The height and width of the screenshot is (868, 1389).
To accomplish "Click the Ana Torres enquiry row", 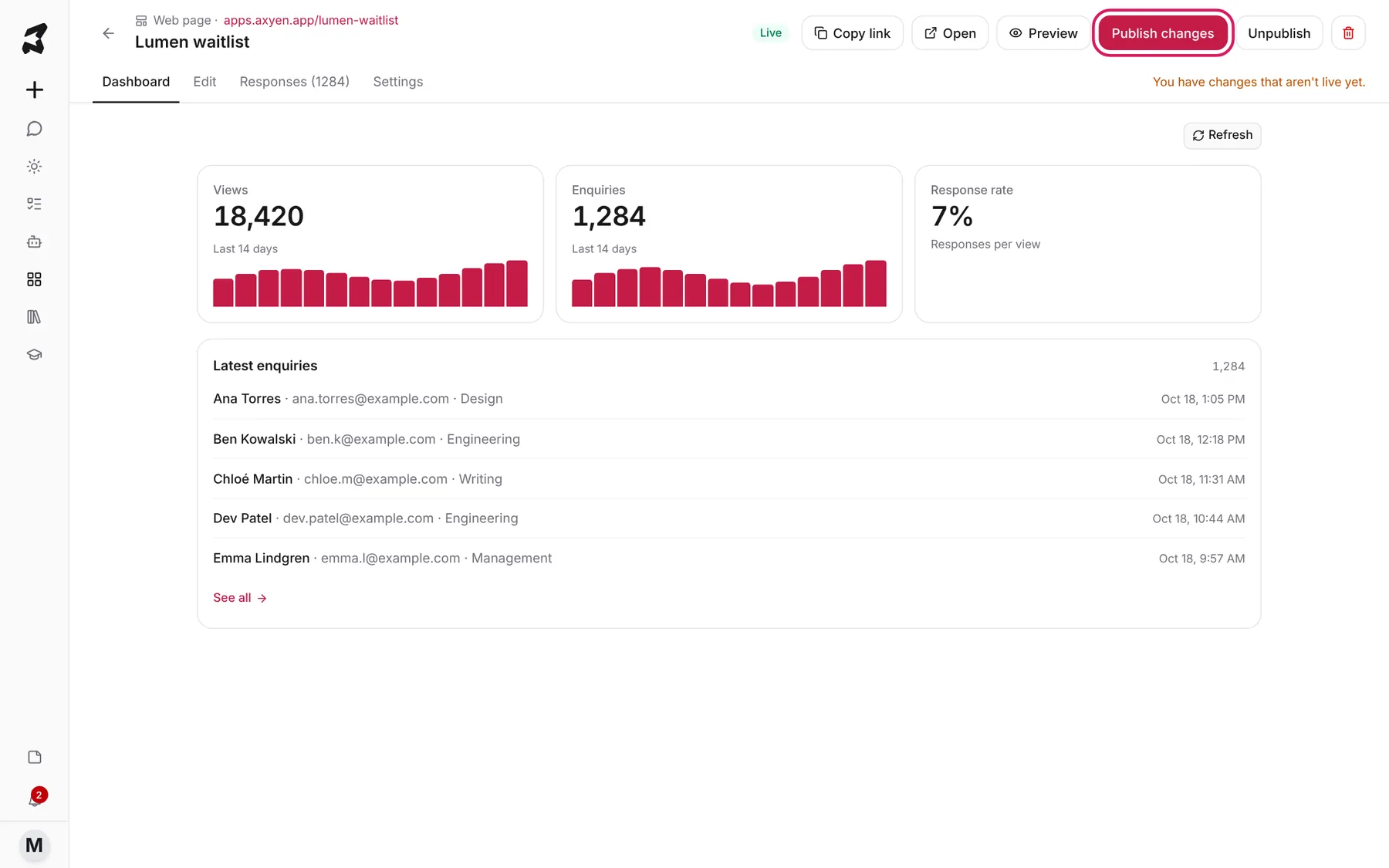I will [728, 399].
